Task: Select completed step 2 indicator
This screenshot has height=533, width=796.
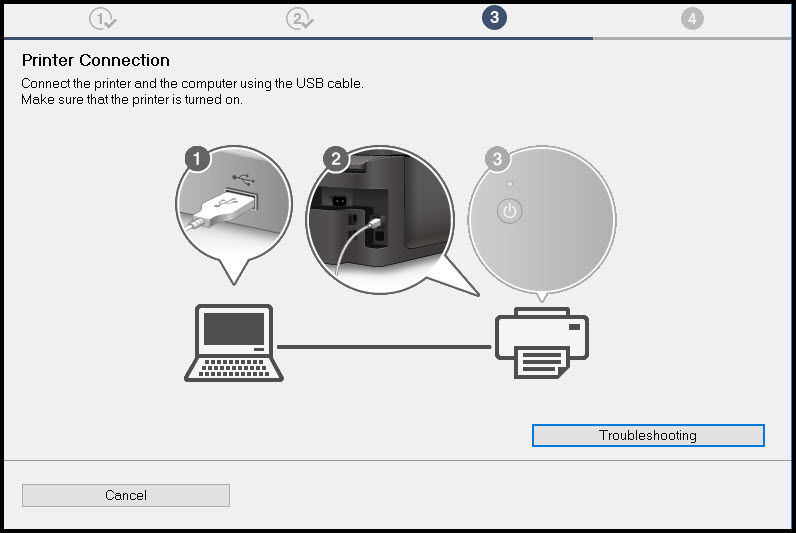Action: point(300,19)
